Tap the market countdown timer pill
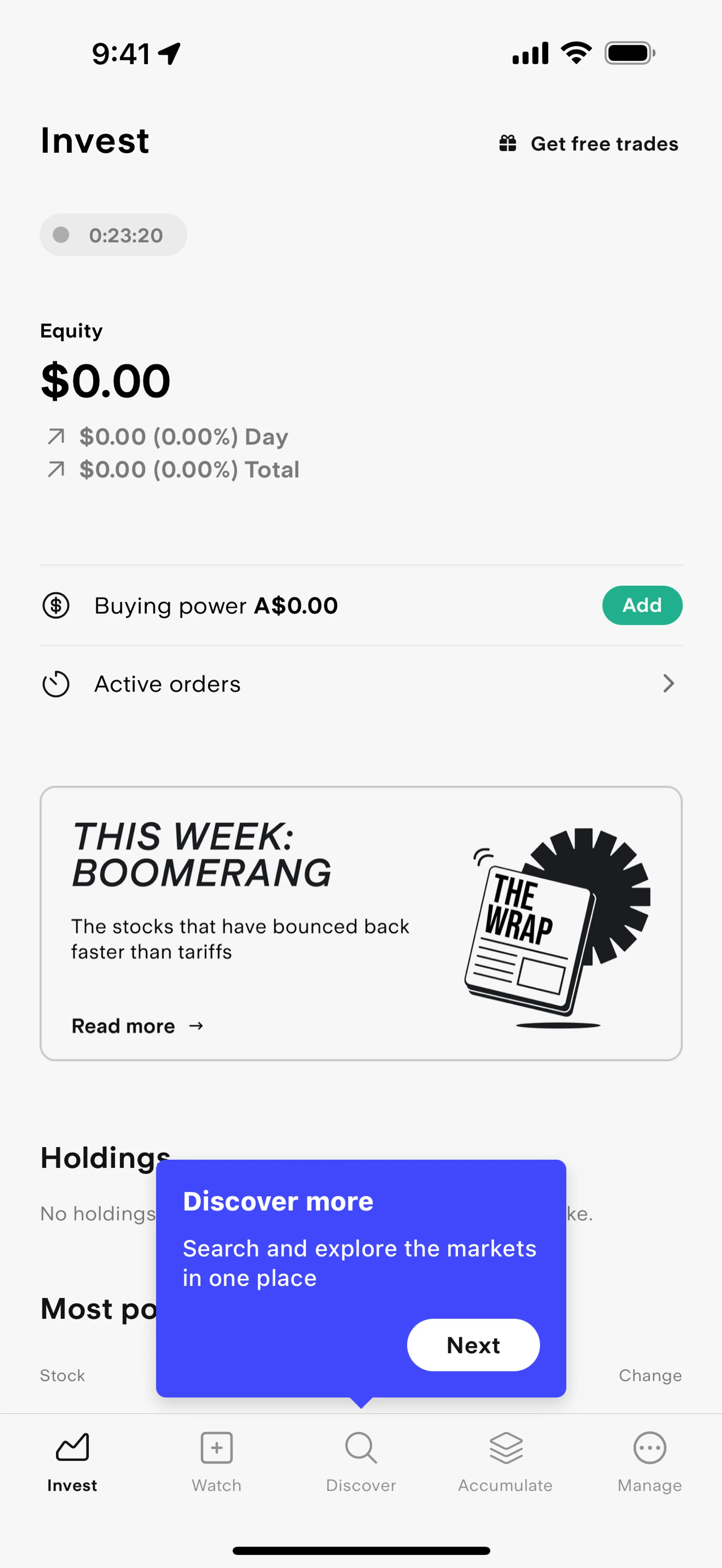 click(113, 235)
